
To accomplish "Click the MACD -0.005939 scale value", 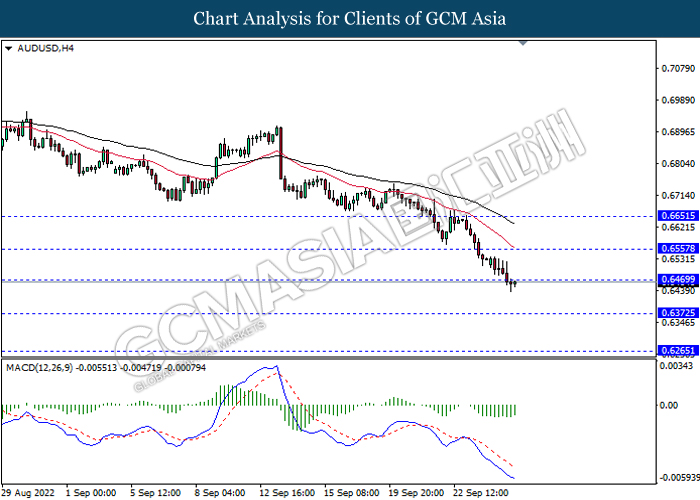I will point(679,478).
